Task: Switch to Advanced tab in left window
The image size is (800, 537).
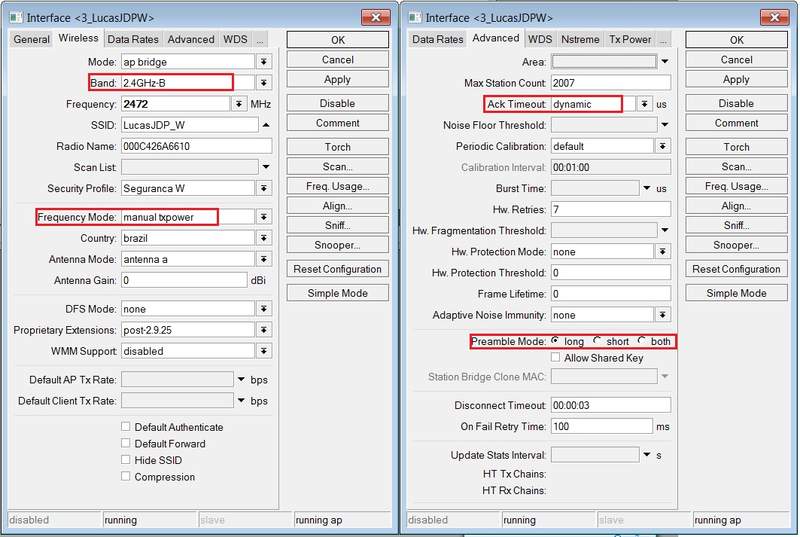Action: point(191,39)
